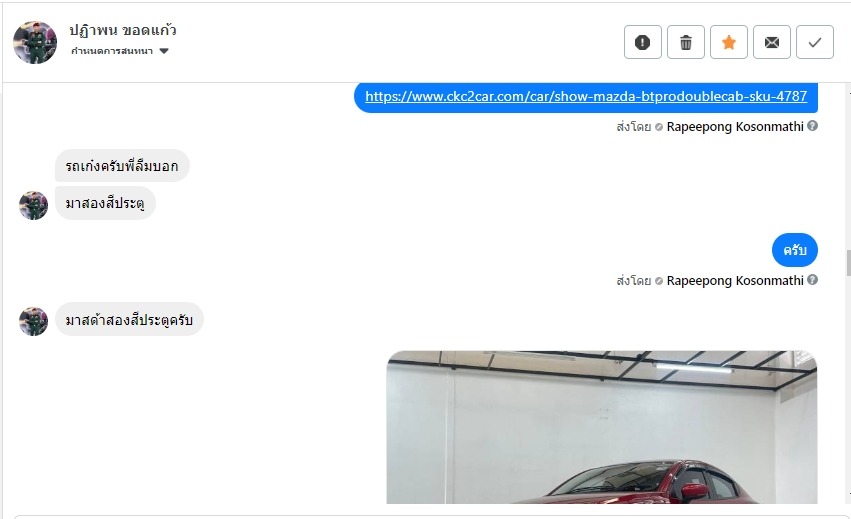This screenshot has width=851, height=519.
Task: Click help icon beside first Rapeepong Kosonmathi
Action: pos(812,125)
